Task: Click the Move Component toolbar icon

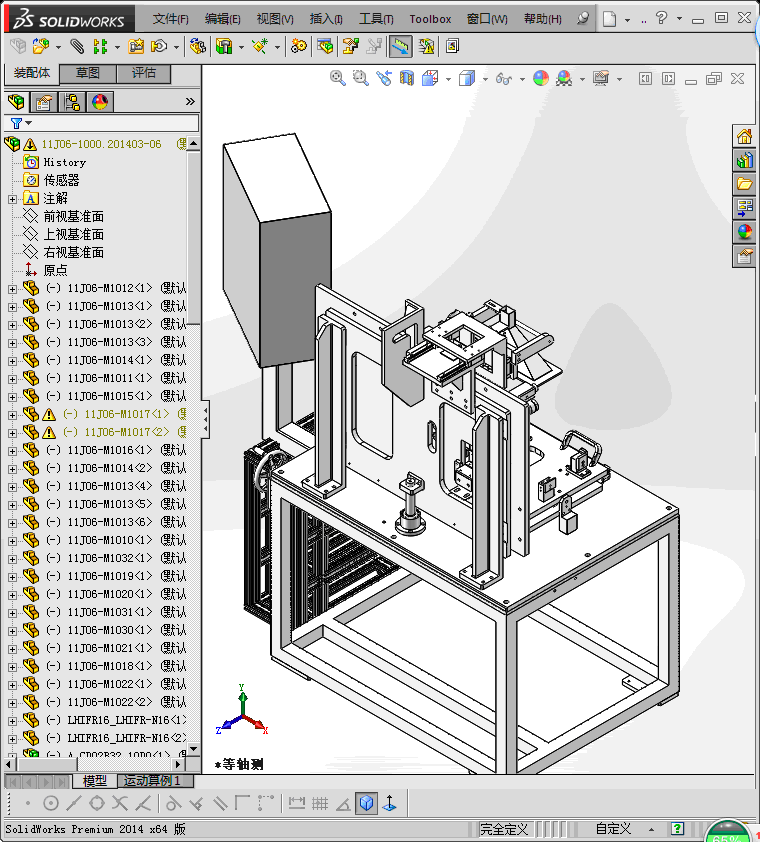Action: click(x=159, y=46)
